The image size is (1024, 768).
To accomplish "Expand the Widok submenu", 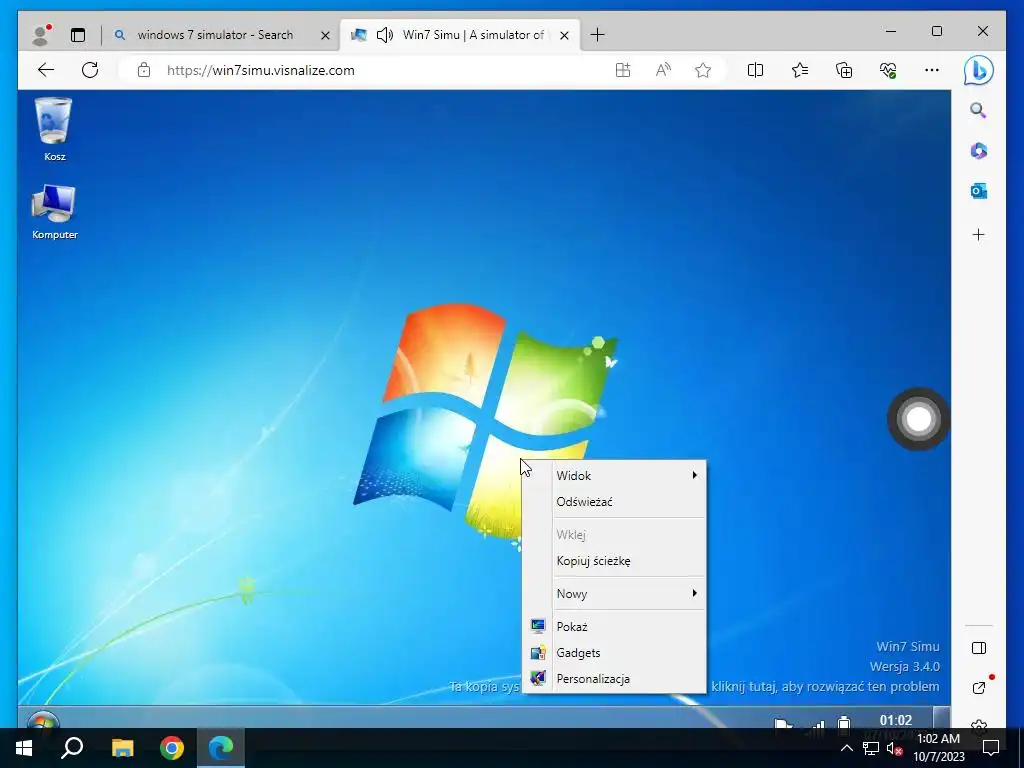I will 615,475.
